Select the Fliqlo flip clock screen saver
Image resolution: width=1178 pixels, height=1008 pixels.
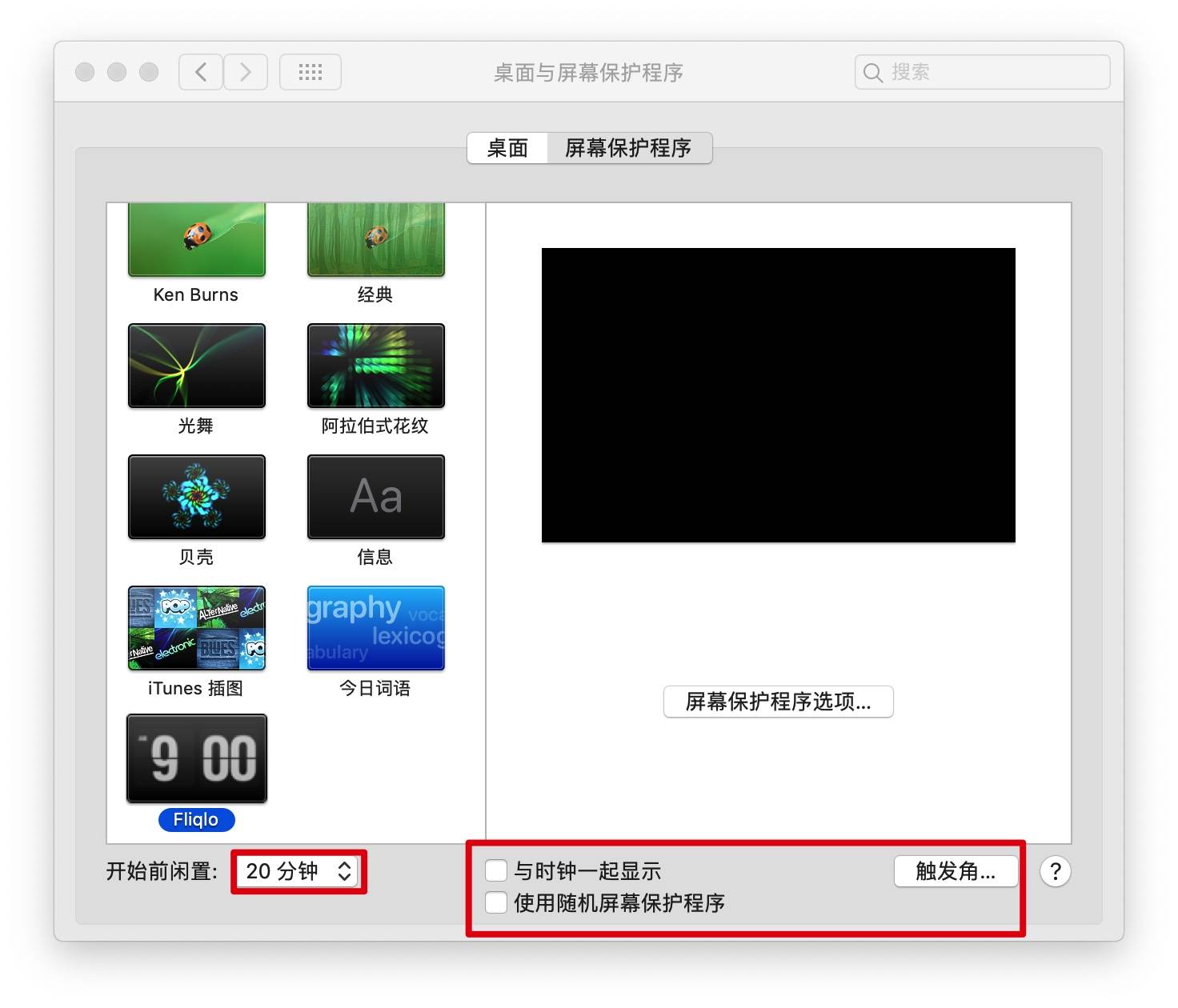click(196, 758)
